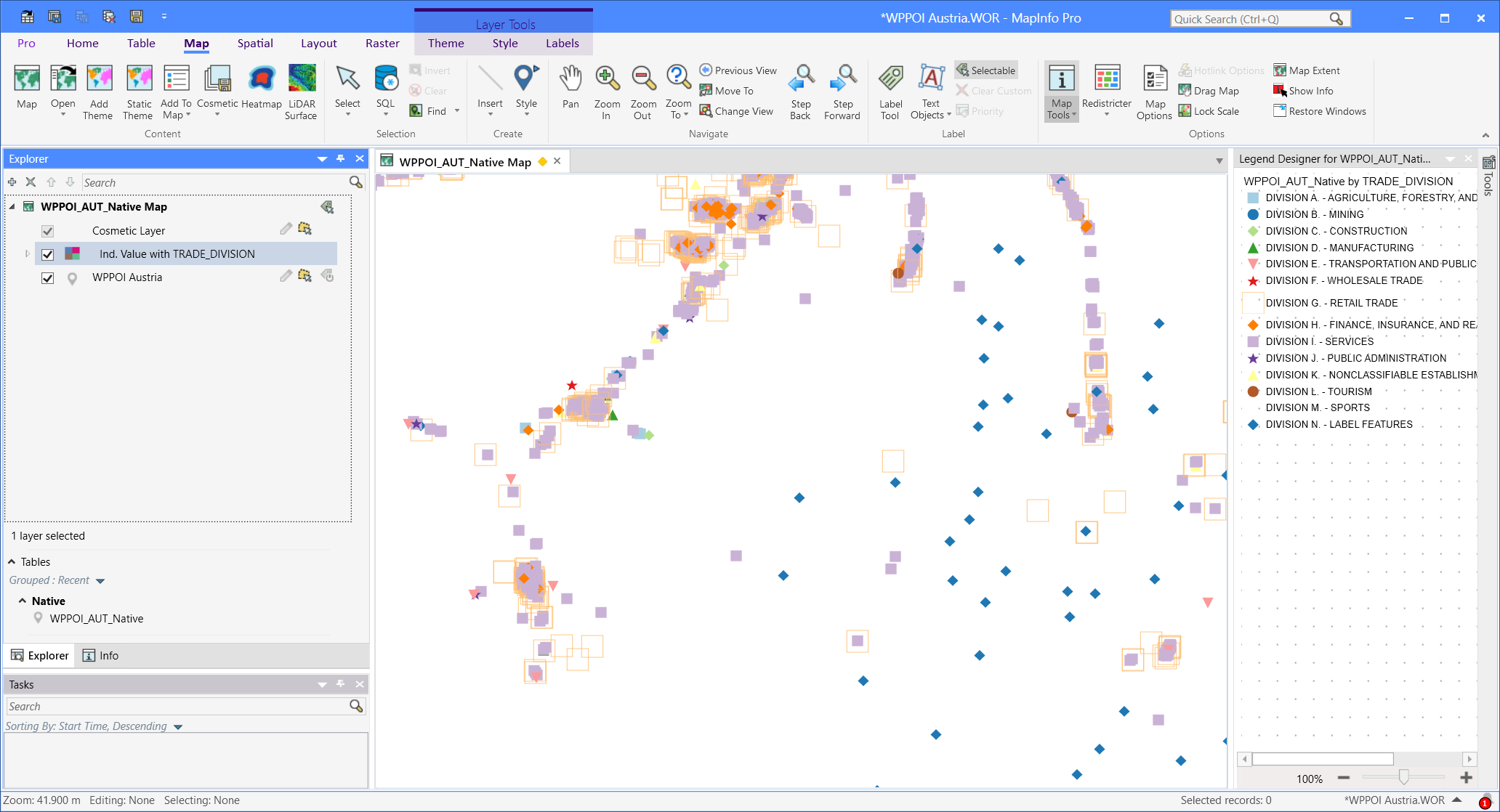Adjust the legend zoom slider handle

click(x=1403, y=778)
